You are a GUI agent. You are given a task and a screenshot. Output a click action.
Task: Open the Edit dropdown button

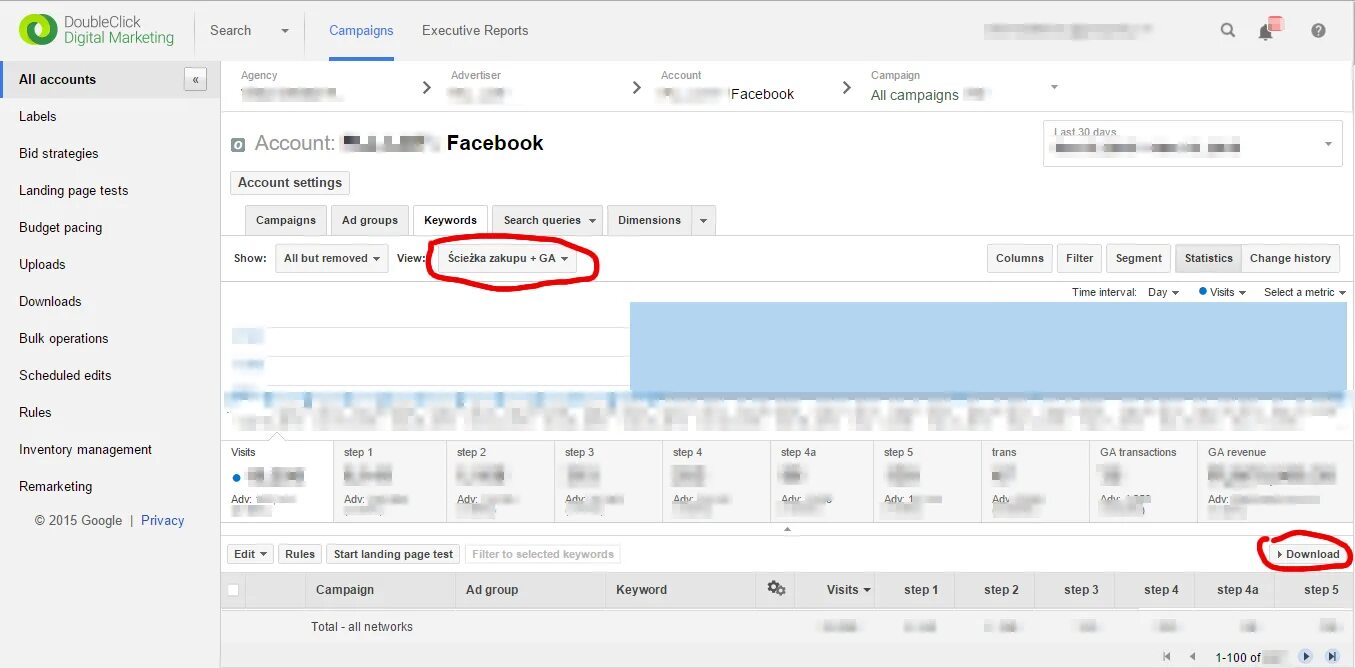250,554
